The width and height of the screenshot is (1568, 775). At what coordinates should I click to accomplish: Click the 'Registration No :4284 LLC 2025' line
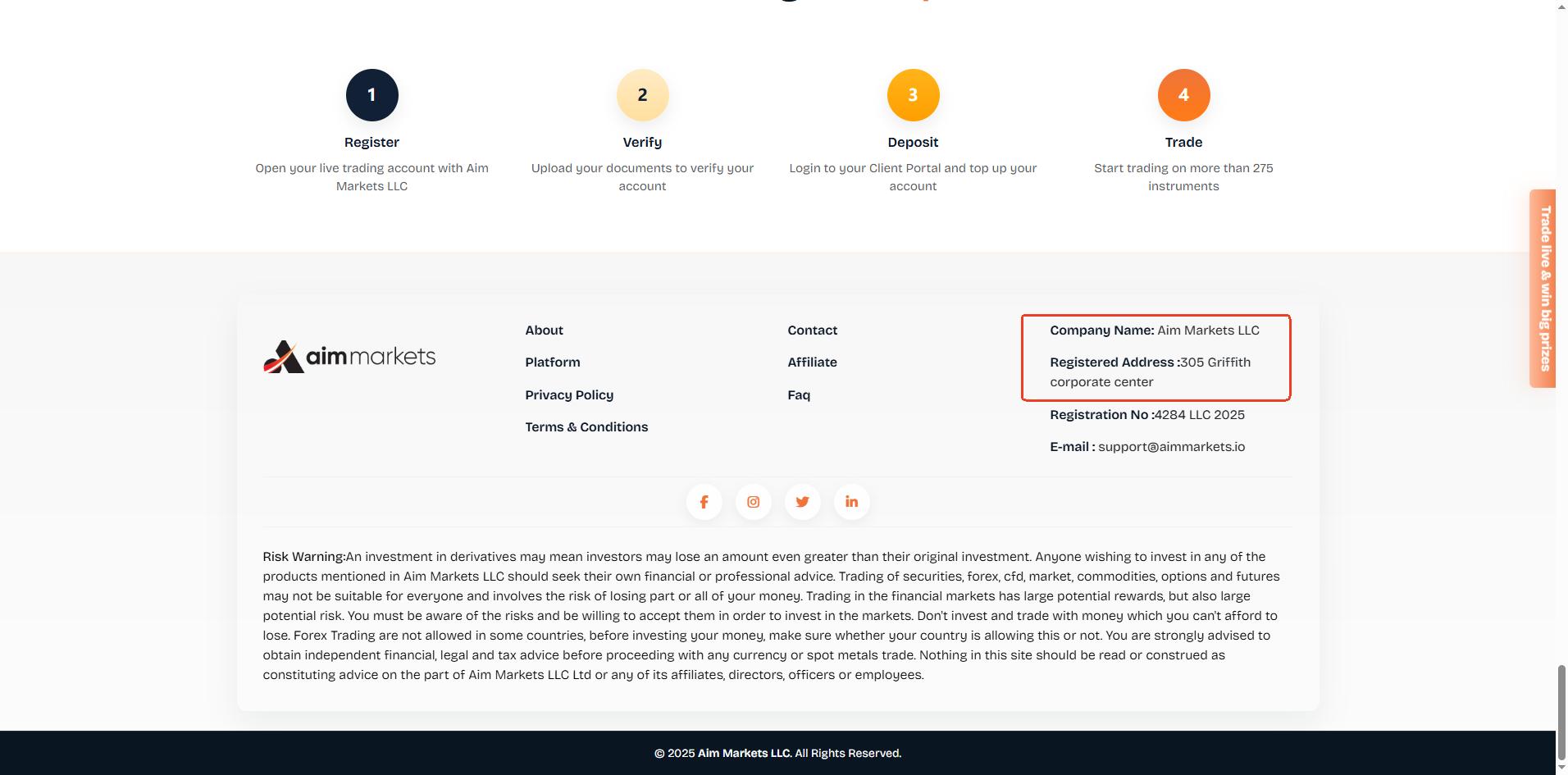[x=1147, y=415]
